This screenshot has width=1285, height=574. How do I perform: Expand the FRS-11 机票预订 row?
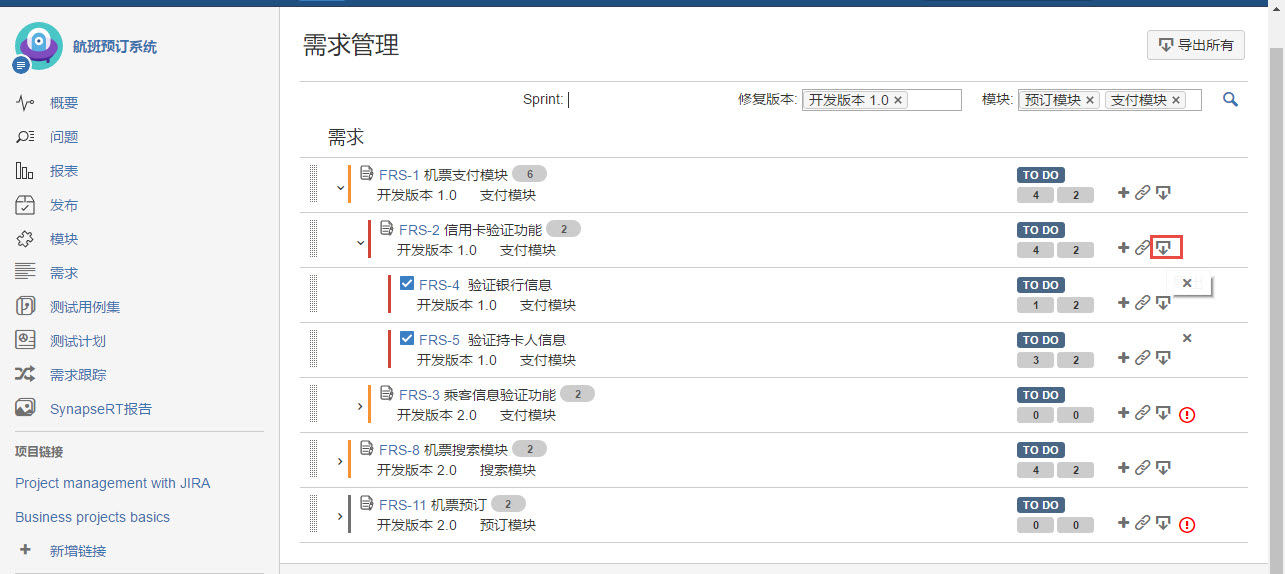[x=340, y=516]
